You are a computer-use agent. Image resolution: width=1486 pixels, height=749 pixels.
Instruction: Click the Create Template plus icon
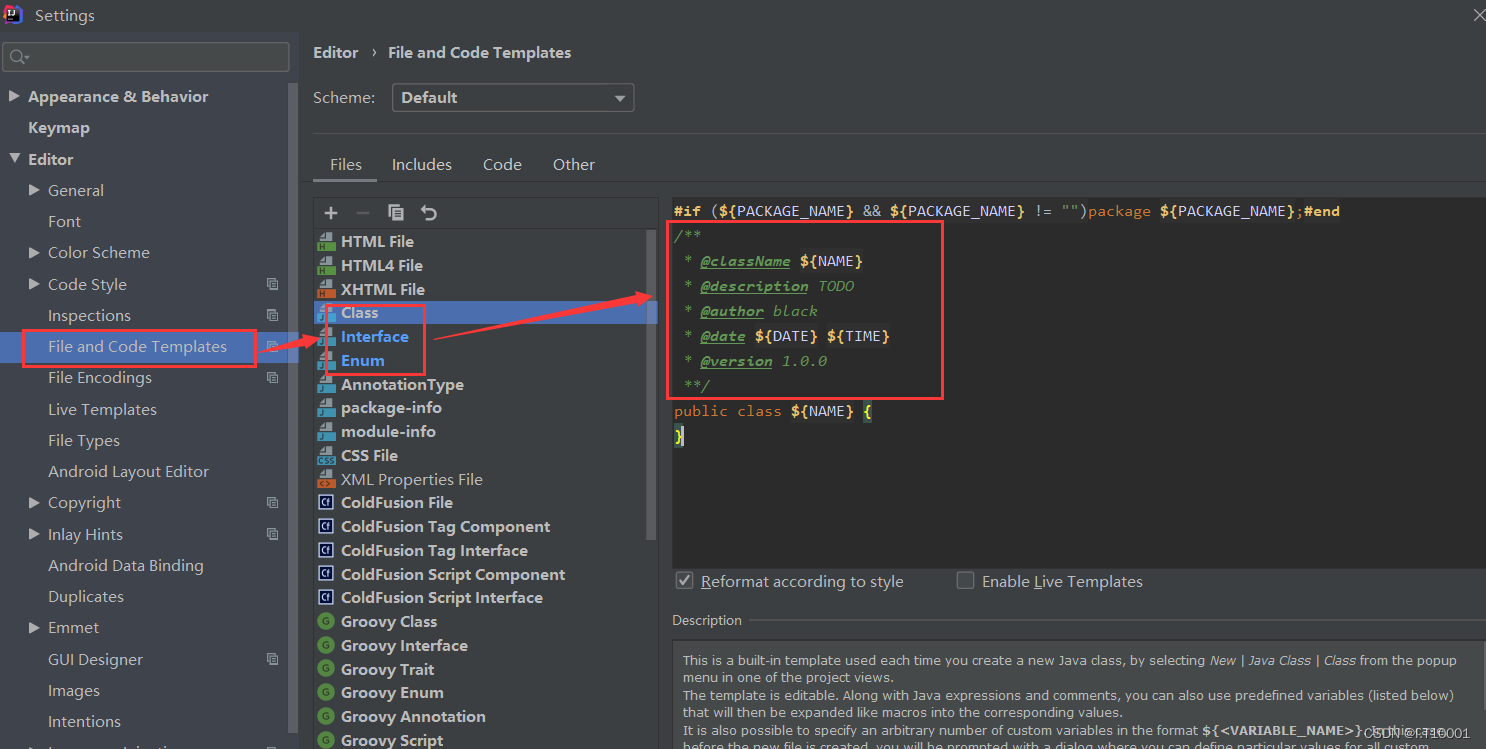331,213
